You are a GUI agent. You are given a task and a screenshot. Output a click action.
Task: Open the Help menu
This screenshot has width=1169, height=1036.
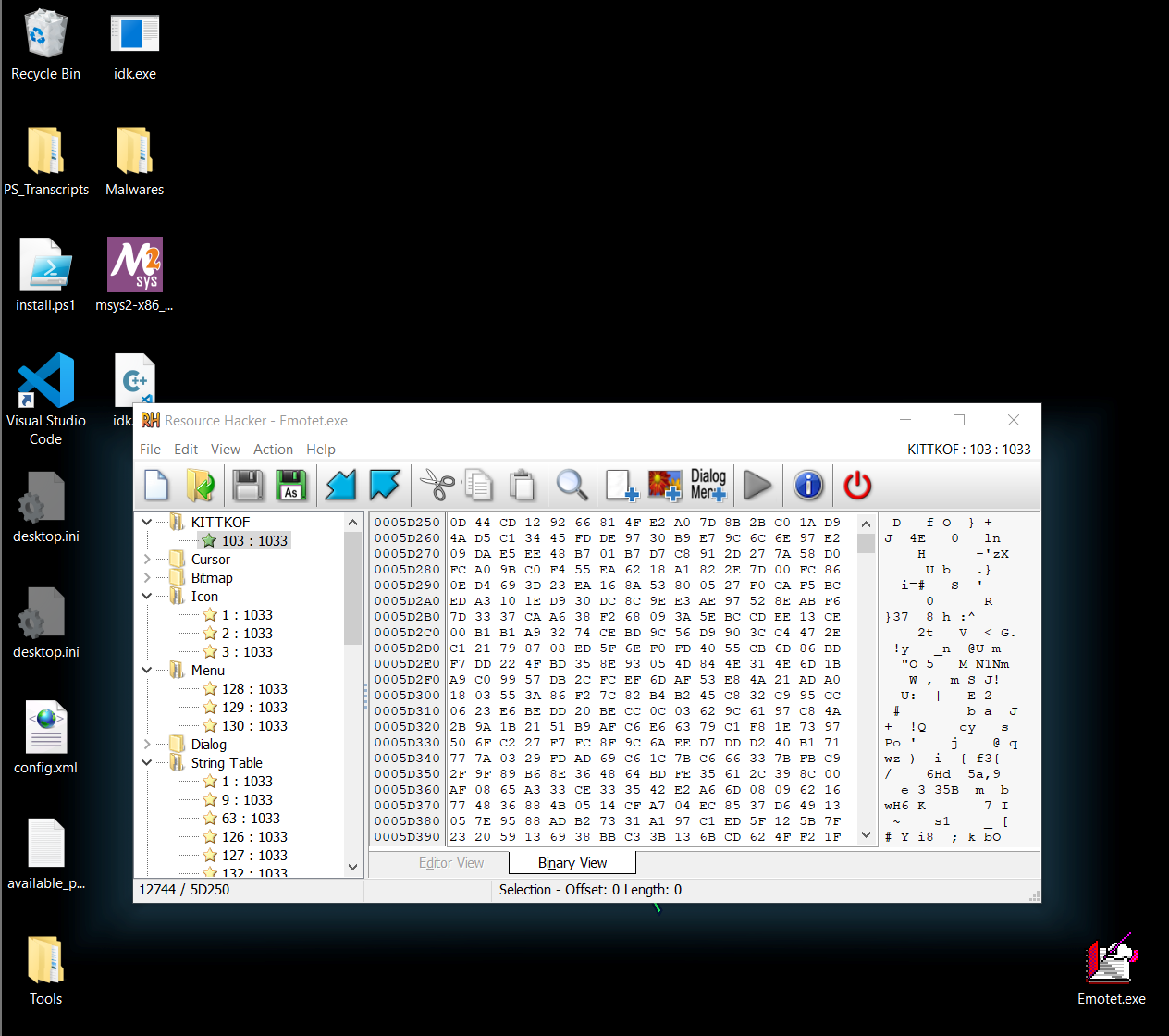pos(321,450)
